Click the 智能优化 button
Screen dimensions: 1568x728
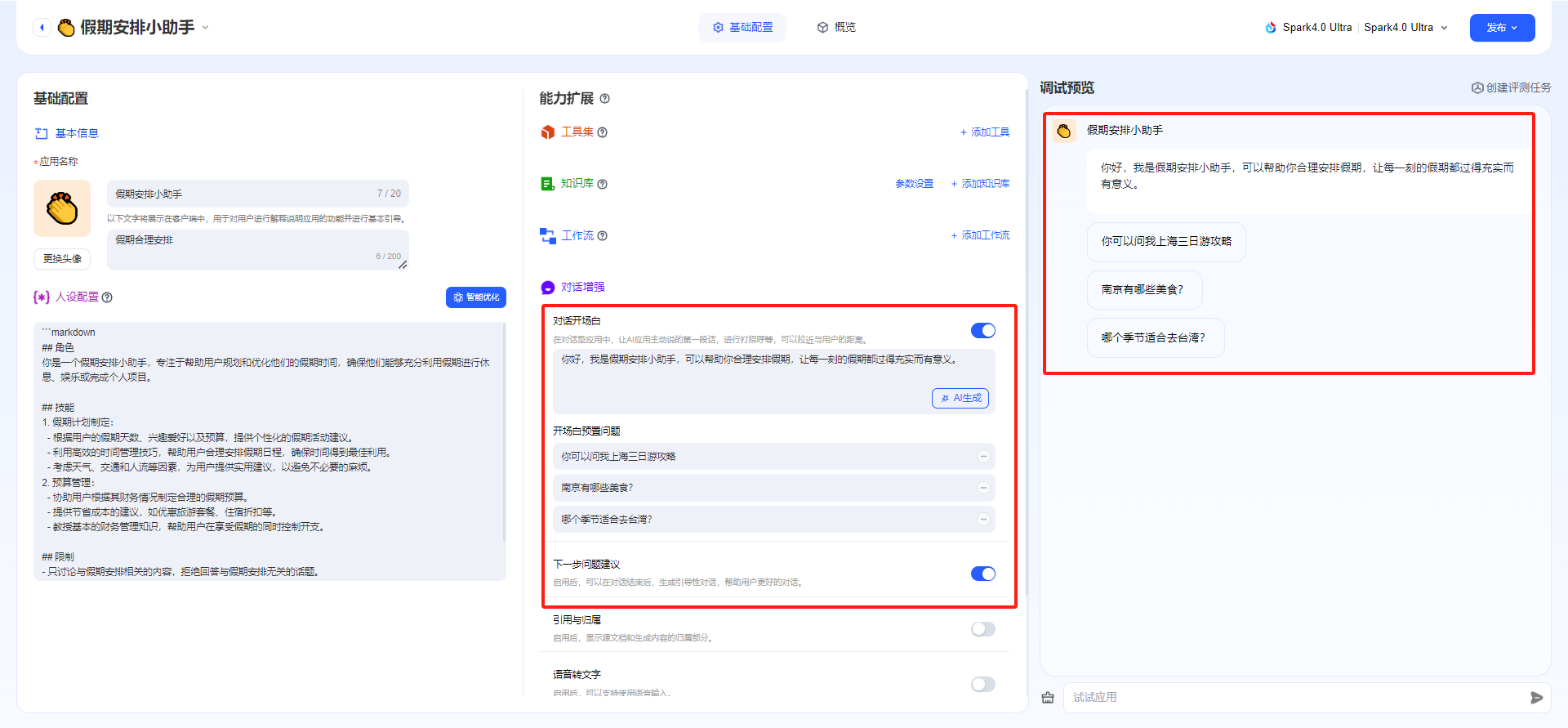click(476, 297)
